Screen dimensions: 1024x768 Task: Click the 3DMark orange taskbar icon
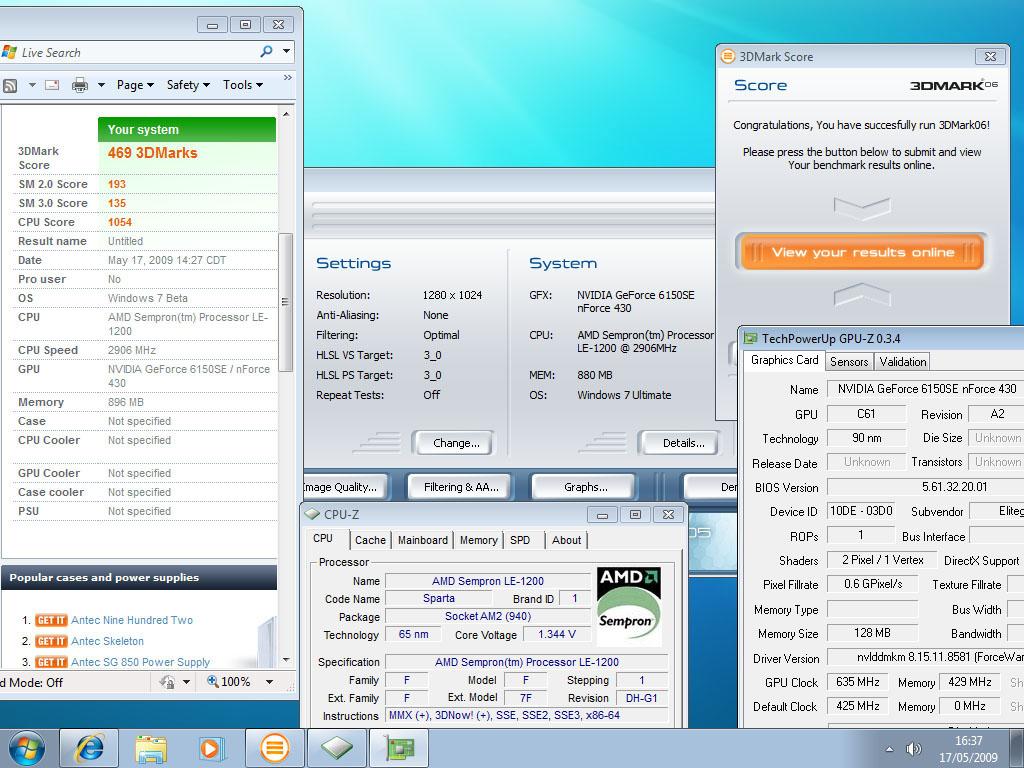274,748
